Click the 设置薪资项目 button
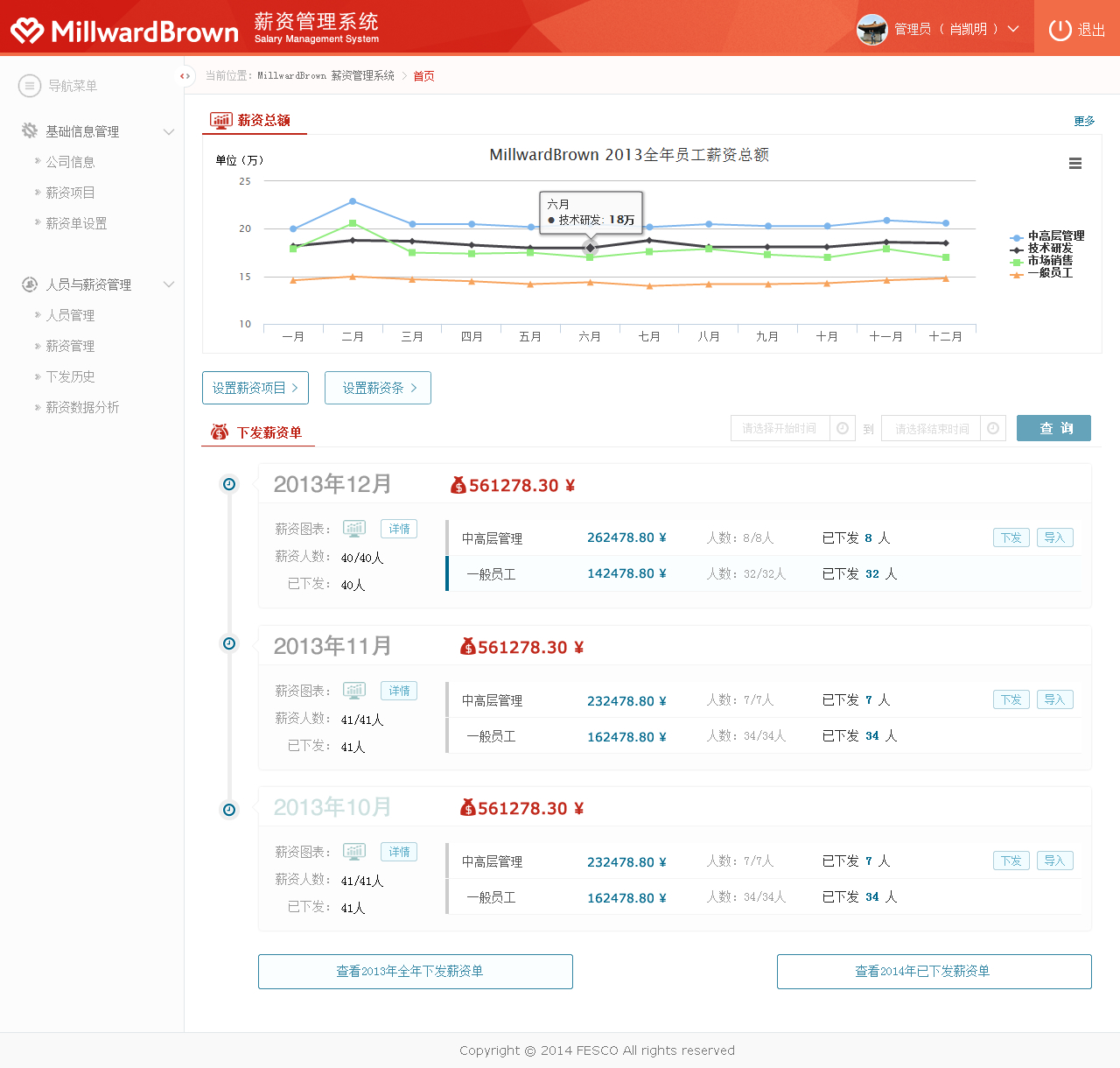The height and width of the screenshot is (1068, 1120). pos(255,388)
